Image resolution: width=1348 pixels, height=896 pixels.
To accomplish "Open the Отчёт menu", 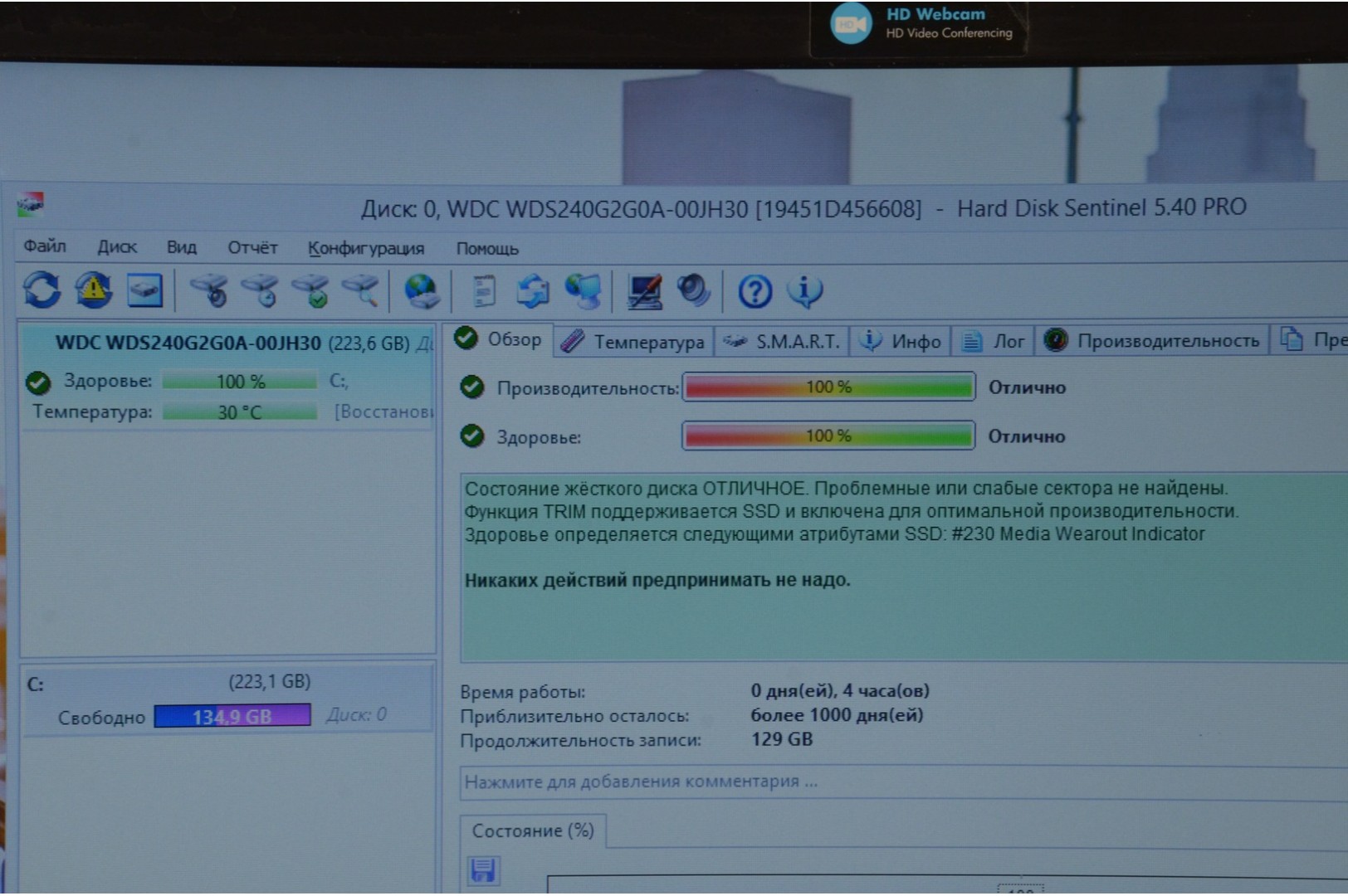I will click(x=252, y=247).
